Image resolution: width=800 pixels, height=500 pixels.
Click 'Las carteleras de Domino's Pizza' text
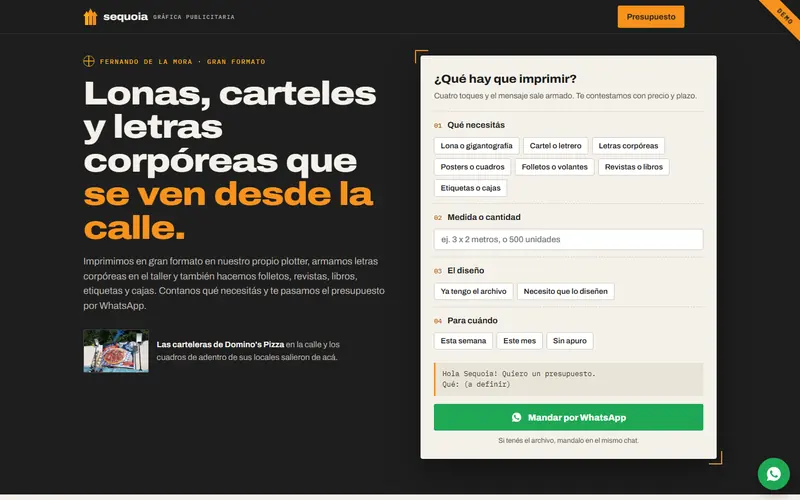tap(220, 344)
